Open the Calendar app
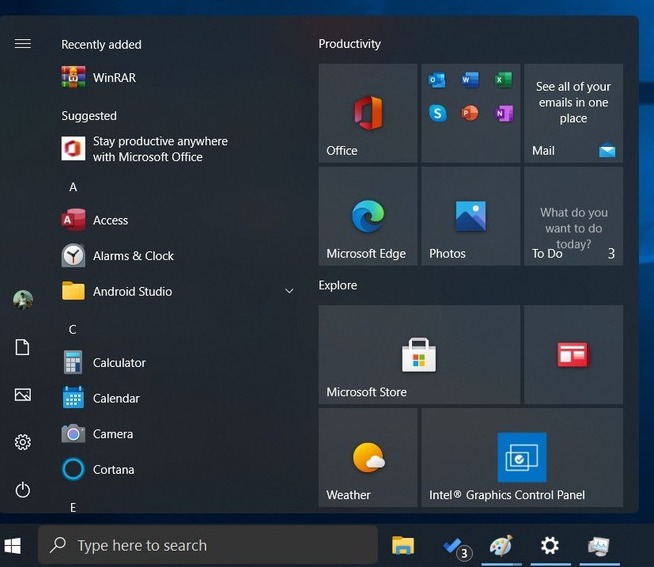Screen dimensions: 654x567 pyautogui.click(x=101, y=398)
